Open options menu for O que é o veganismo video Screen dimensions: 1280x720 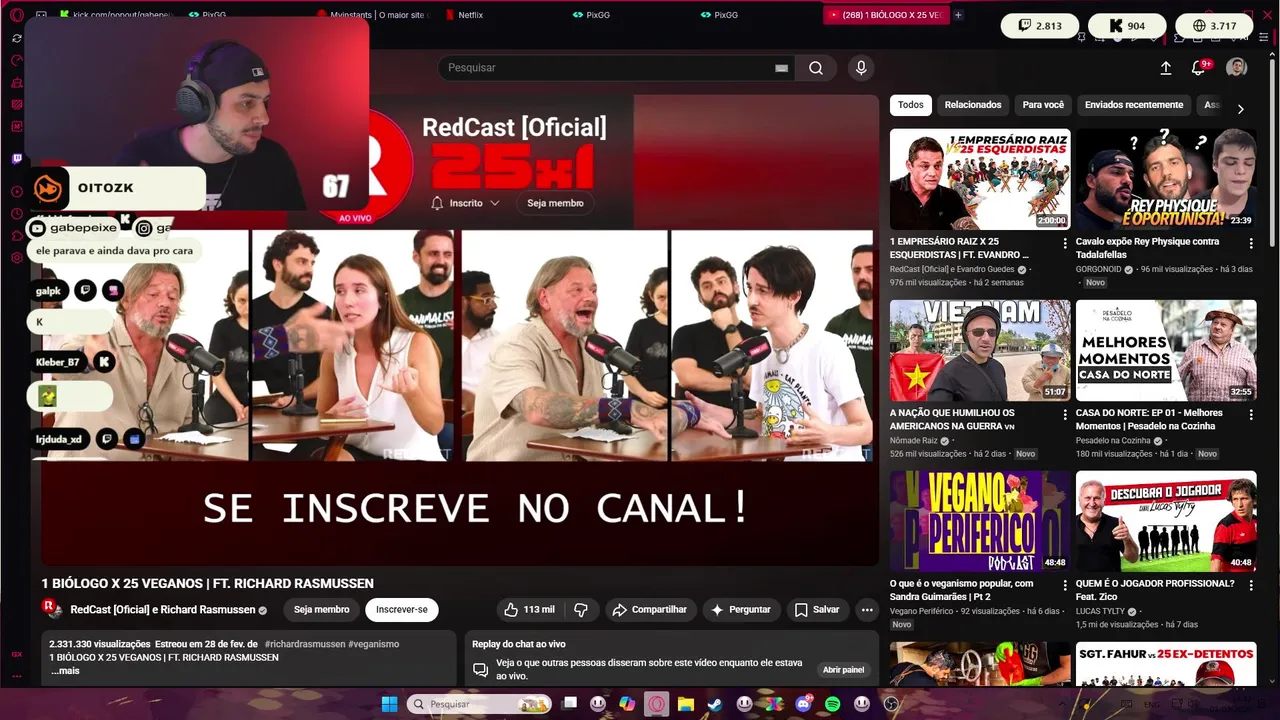[x=1064, y=585]
